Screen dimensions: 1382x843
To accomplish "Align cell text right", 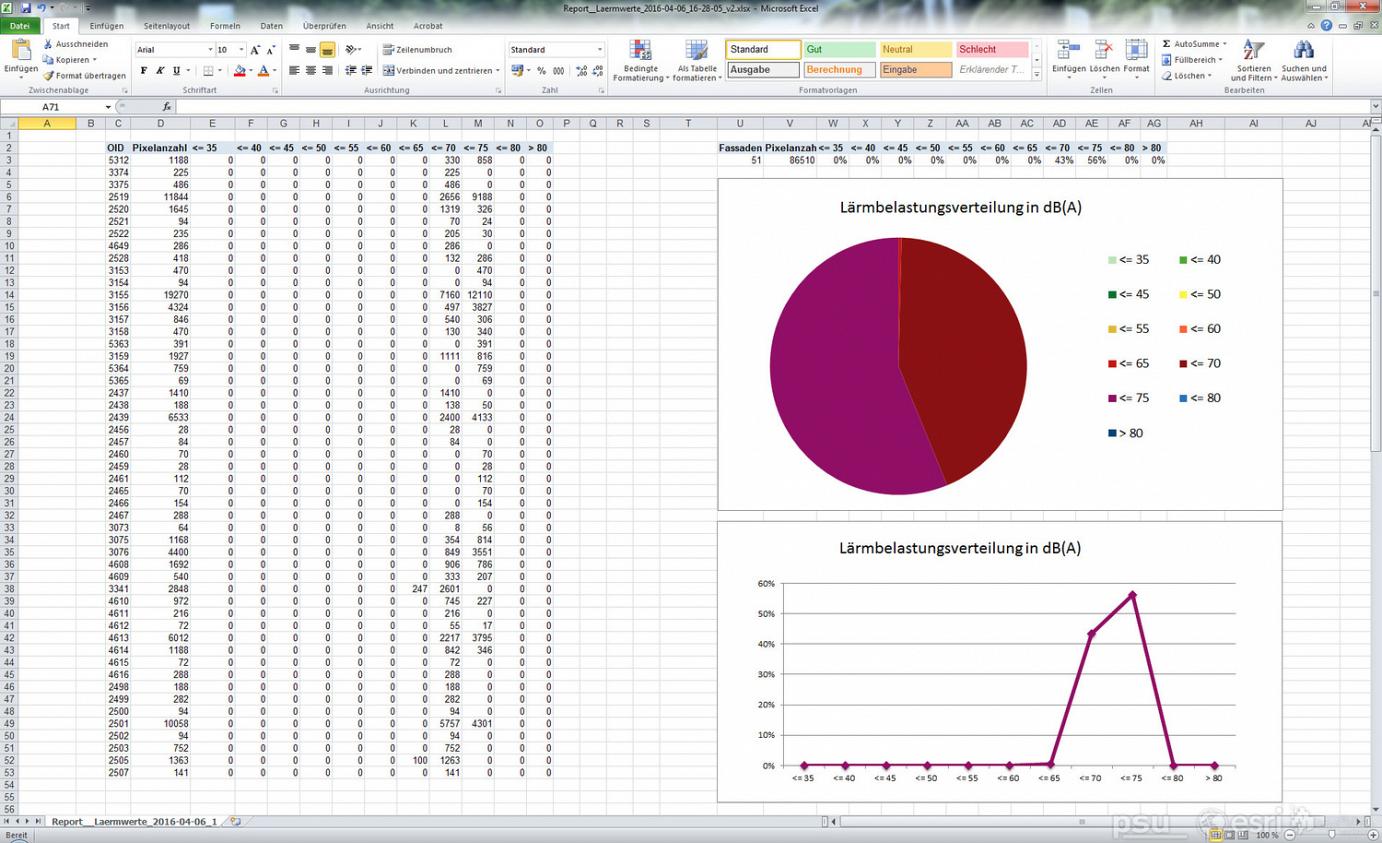I will (327, 71).
